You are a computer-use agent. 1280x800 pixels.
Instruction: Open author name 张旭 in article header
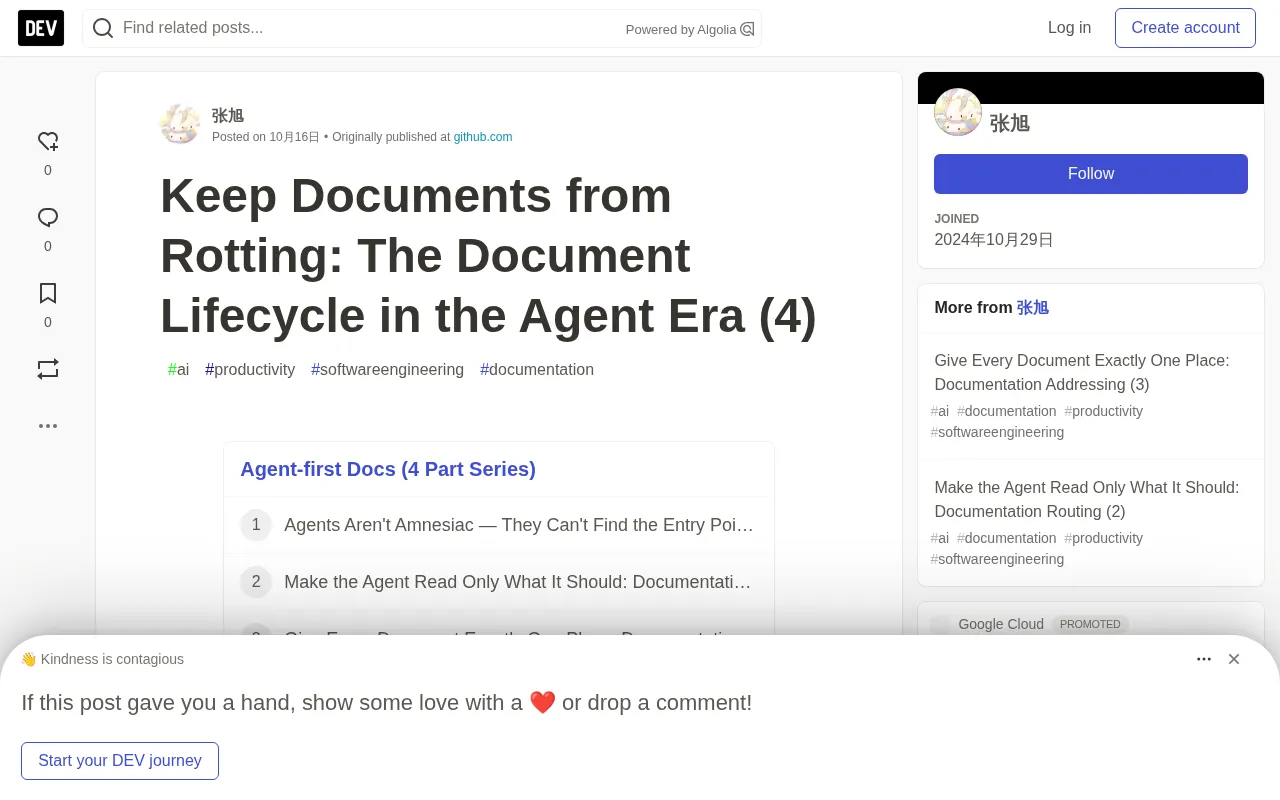pos(228,115)
